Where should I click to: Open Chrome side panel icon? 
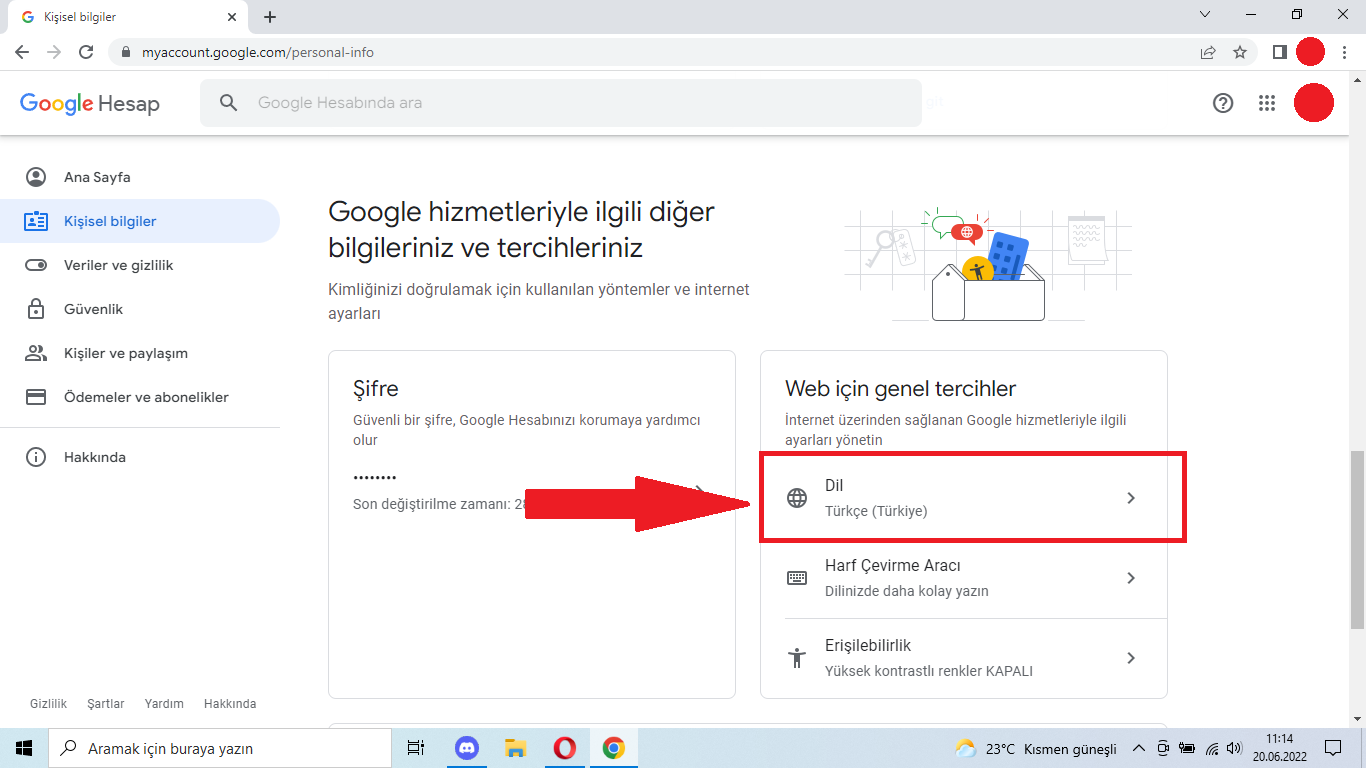(1279, 52)
